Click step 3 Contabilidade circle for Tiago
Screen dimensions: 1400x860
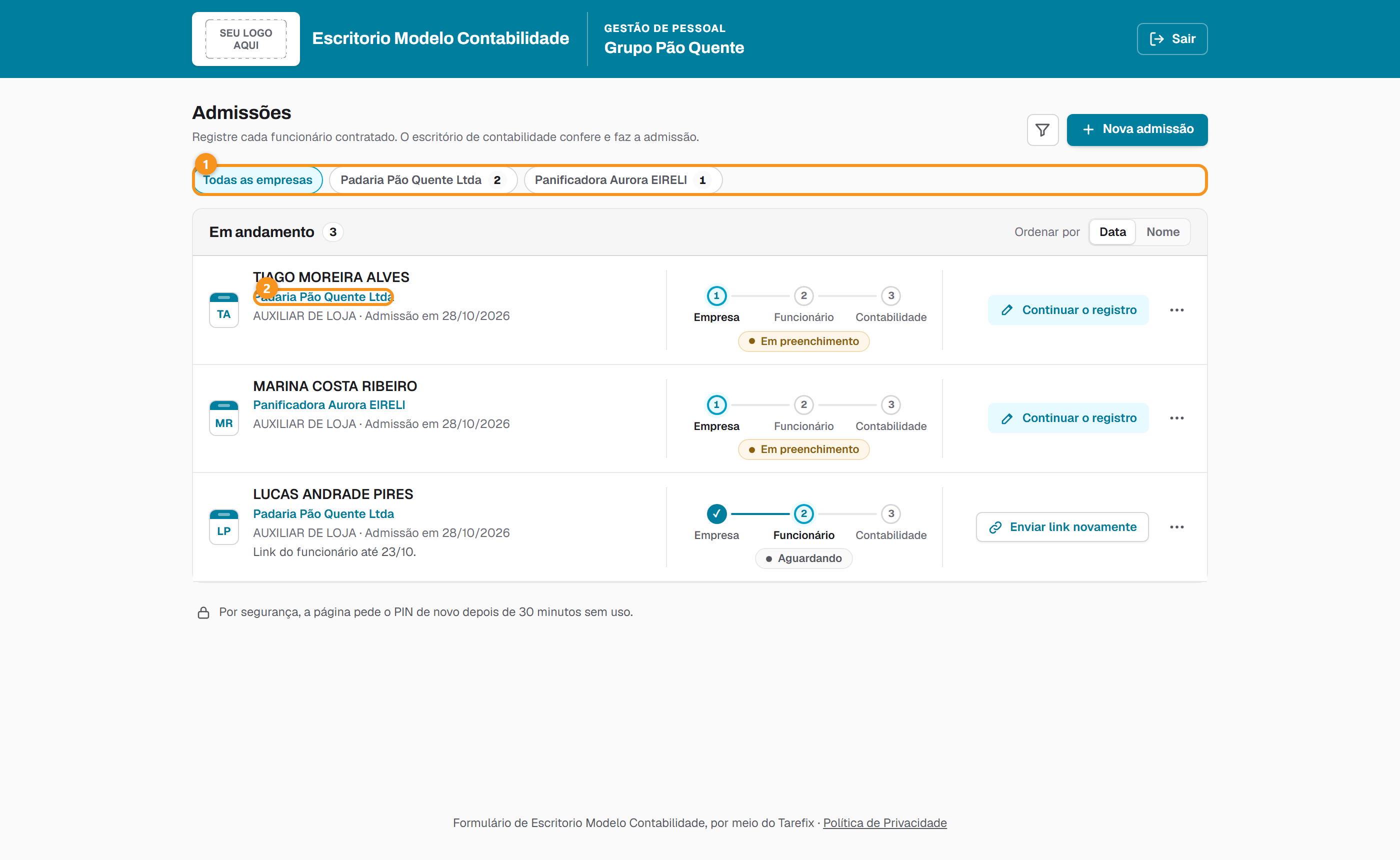click(891, 296)
